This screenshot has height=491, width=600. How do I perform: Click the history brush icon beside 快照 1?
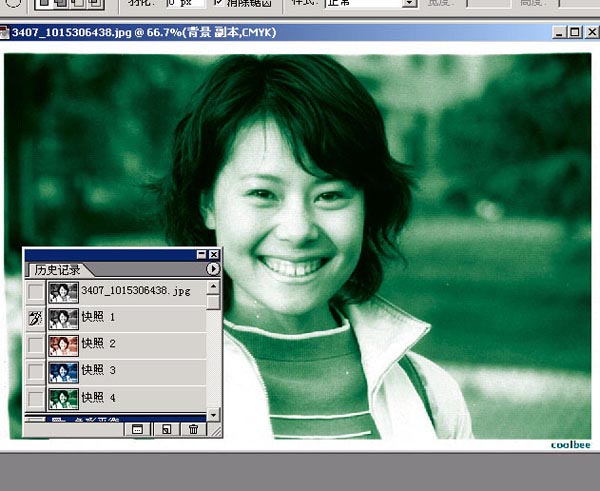tap(35, 318)
